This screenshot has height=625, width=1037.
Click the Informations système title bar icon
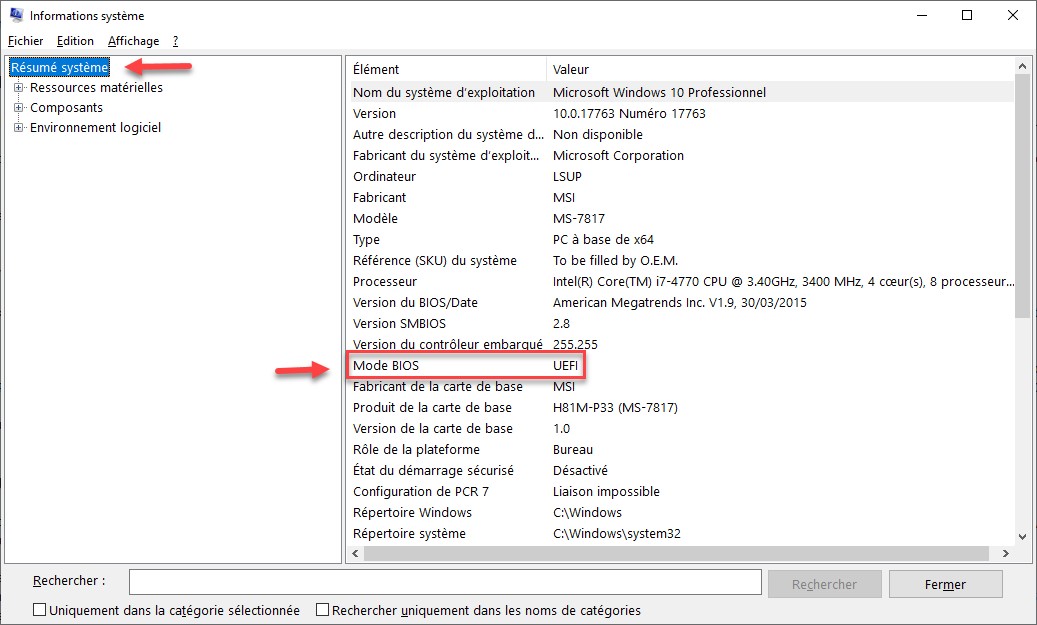click(16, 16)
